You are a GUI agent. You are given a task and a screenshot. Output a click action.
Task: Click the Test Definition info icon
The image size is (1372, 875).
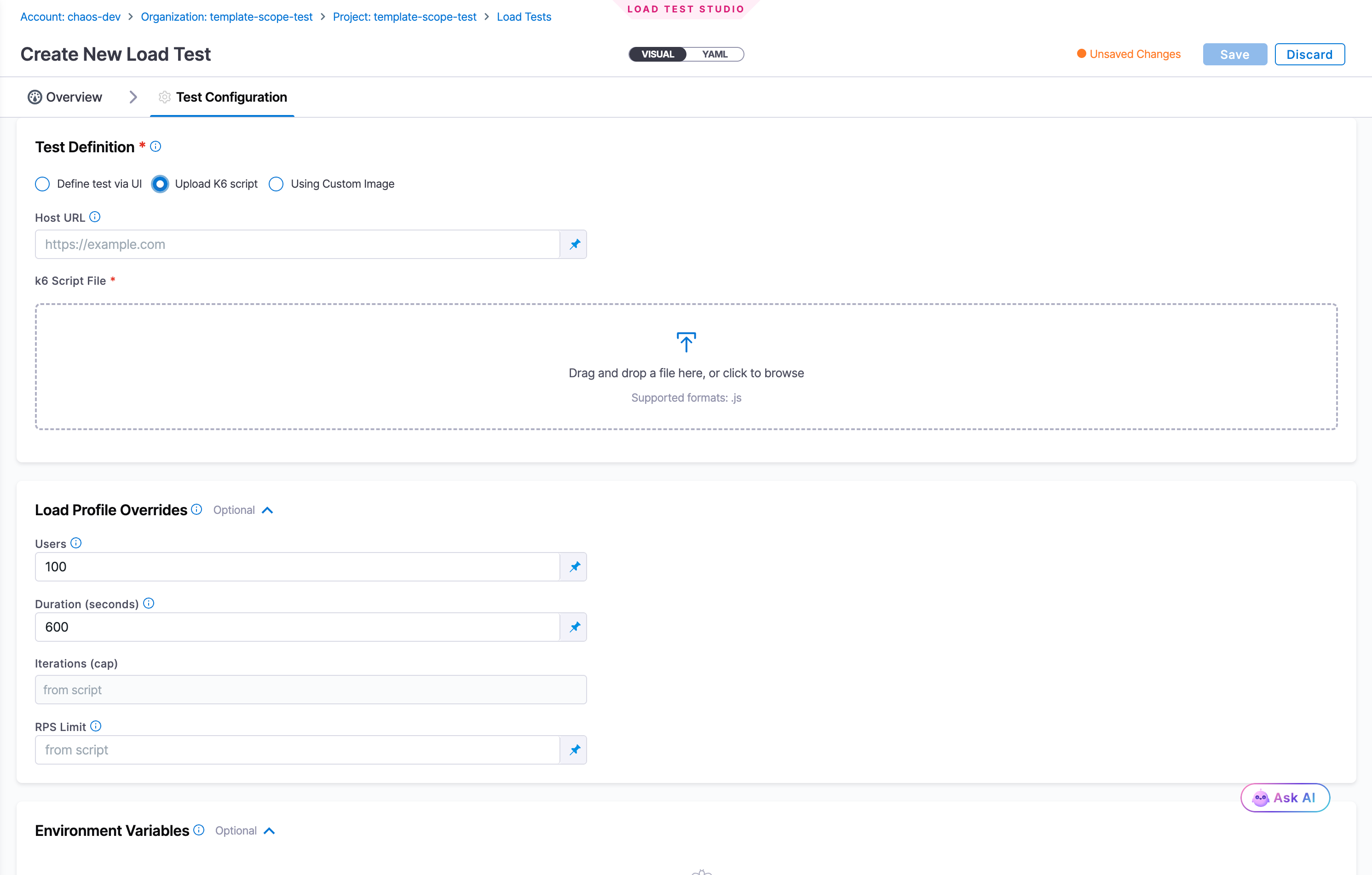pyautogui.click(x=156, y=146)
